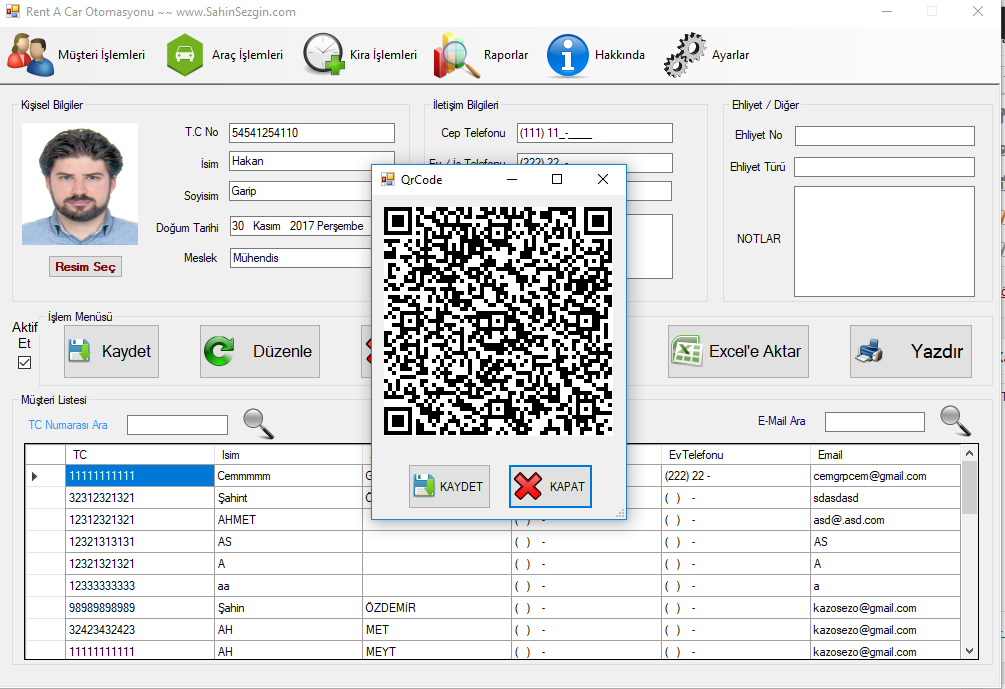Close the Rent A Car Otomasyonu main window
The height and width of the screenshot is (689, 1005).
point(978,12)
